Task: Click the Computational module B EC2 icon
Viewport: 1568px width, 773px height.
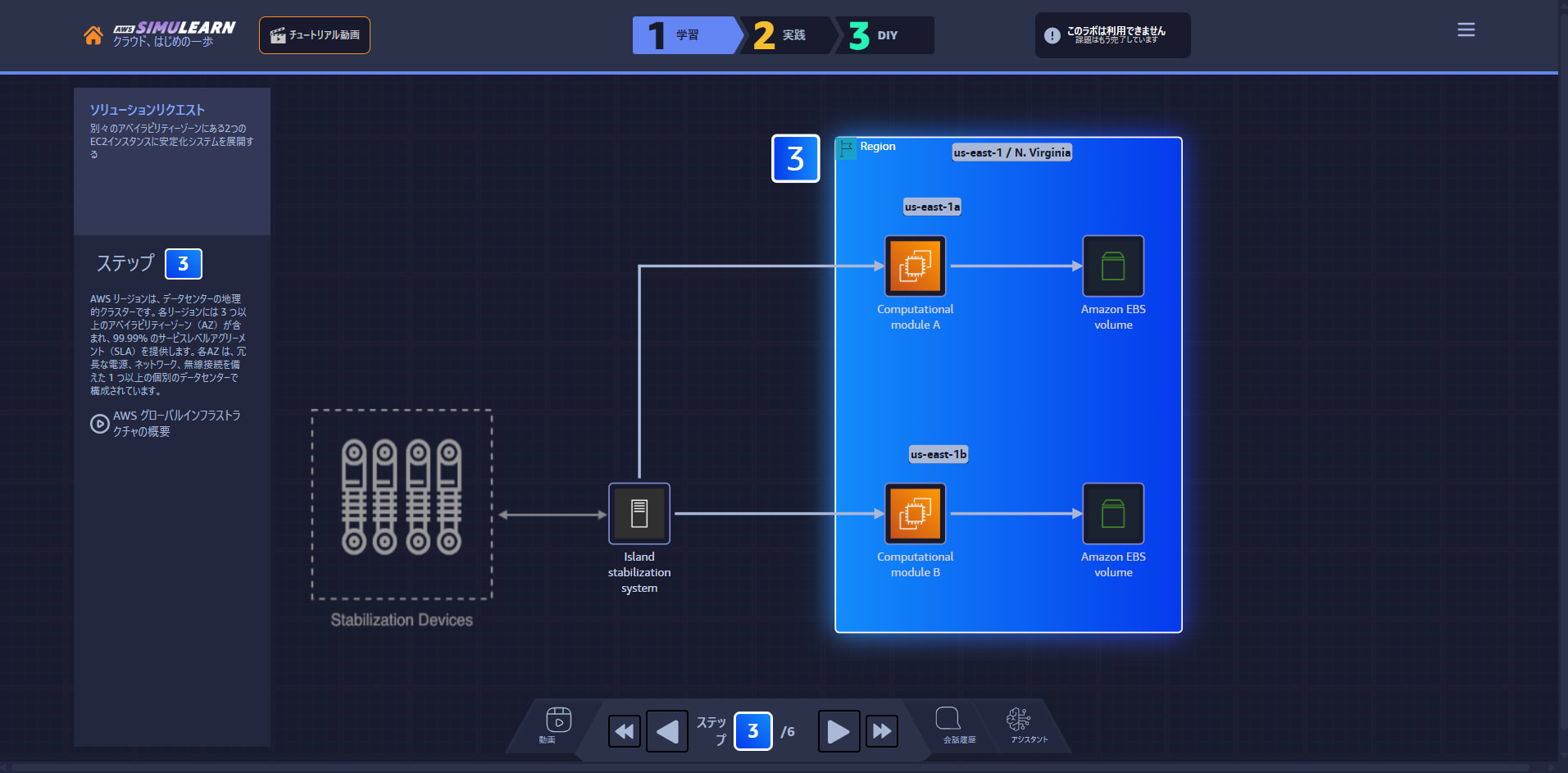Action: click(915, 513)
